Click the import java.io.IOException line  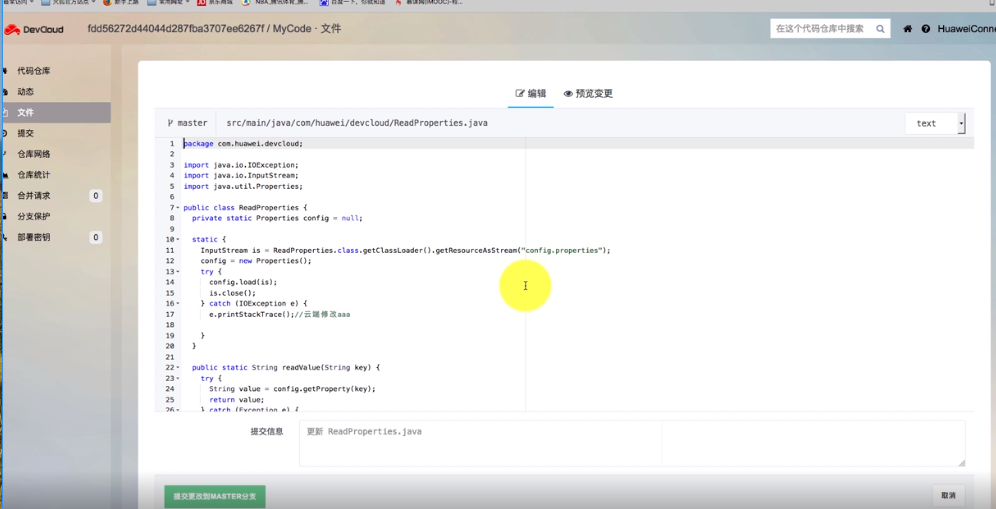coord(241,165)
